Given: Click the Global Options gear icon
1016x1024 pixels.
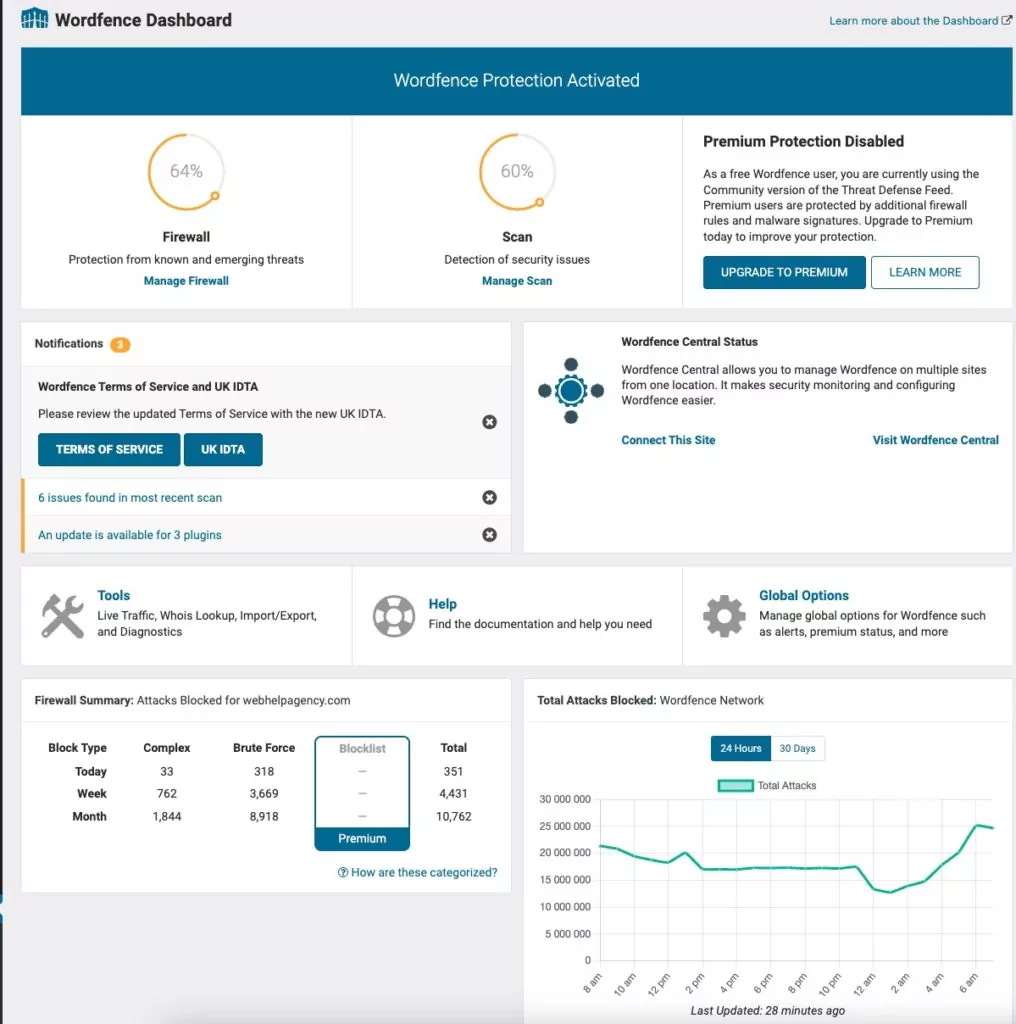Looking at the screenshot, I should (x=725, y=615).
